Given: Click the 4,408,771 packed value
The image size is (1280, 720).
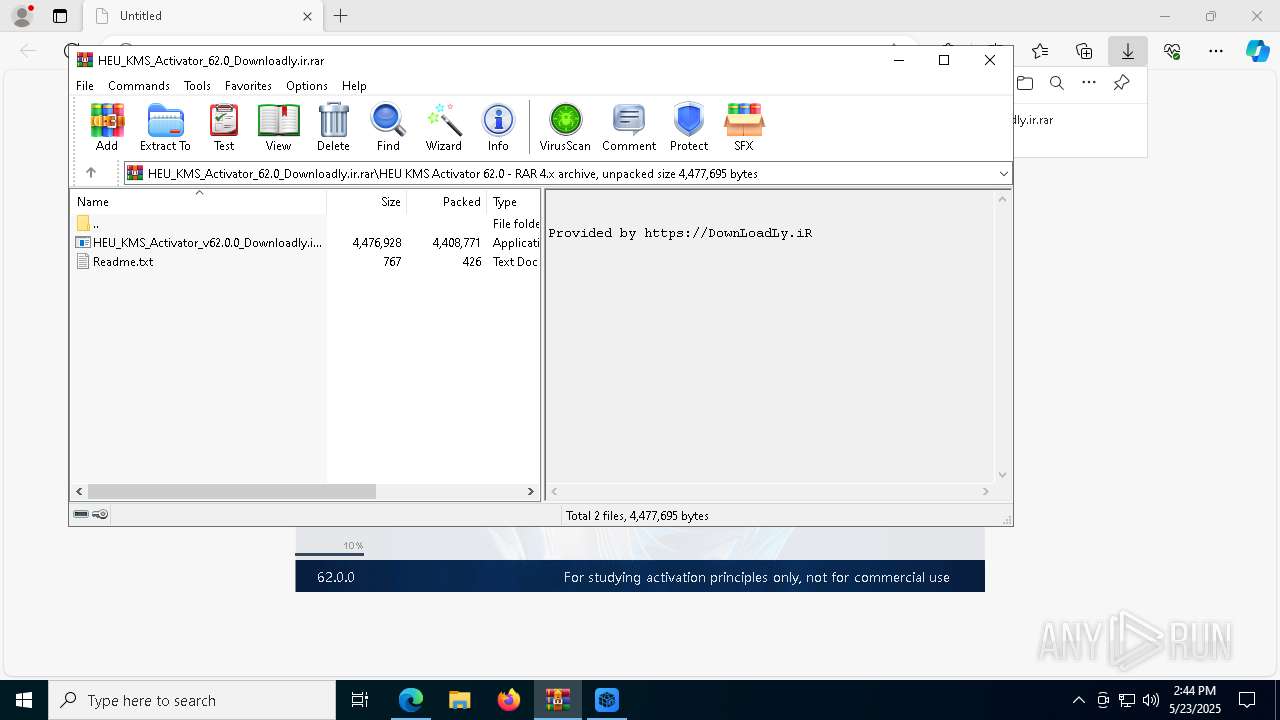Looking at the screenshot, I should click(x=457, y=243).
